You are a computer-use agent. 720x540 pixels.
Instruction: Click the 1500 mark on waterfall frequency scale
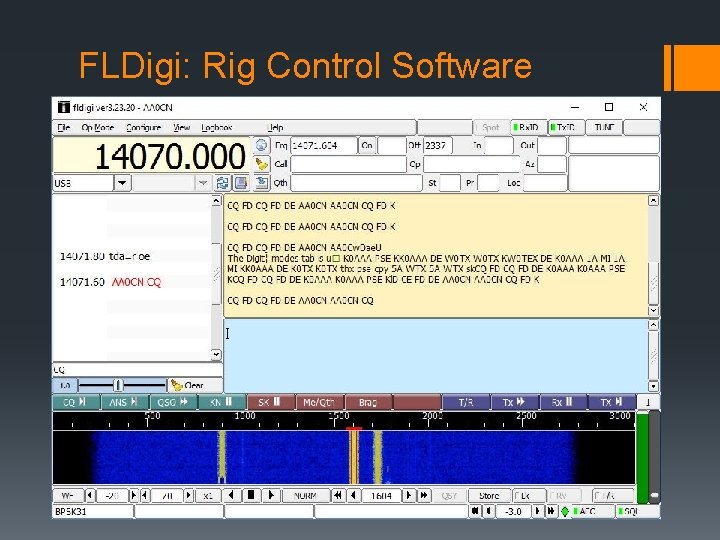[x=338, y=416]
